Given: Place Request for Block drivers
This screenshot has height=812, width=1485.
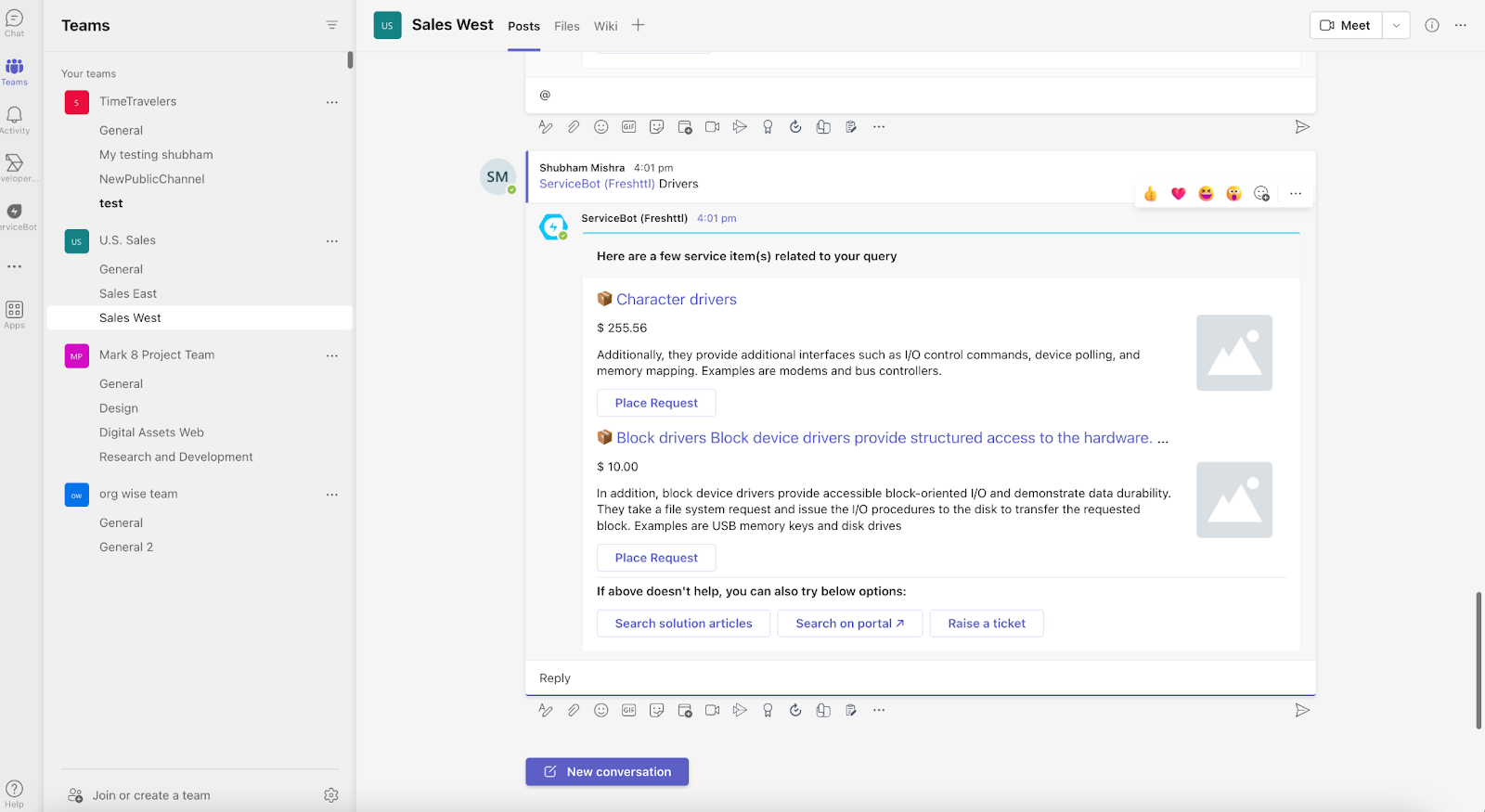Looking at the screenshot, I should (x=656, y=558).
